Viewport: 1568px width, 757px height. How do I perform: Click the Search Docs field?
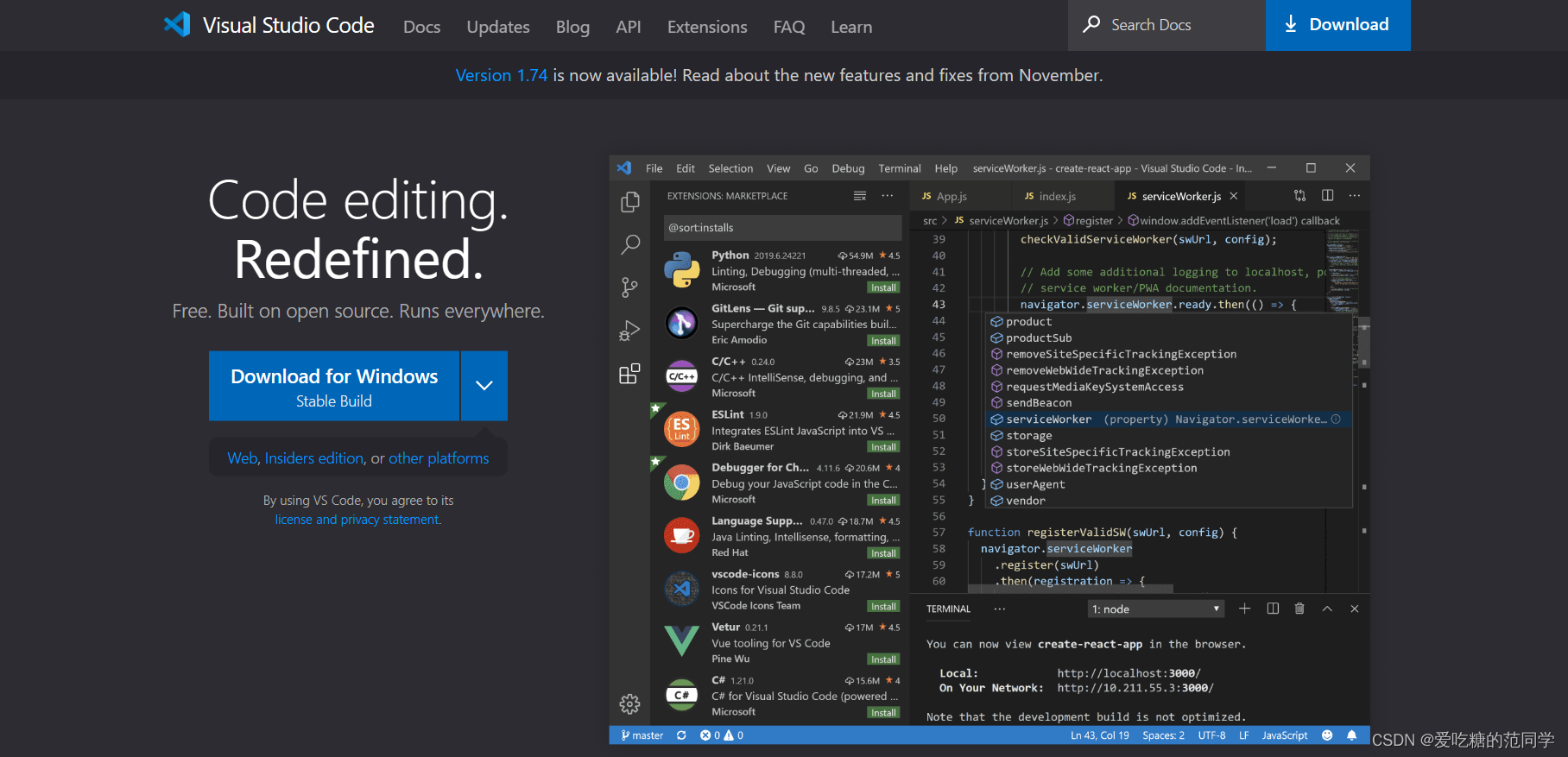coord(1166,25)
